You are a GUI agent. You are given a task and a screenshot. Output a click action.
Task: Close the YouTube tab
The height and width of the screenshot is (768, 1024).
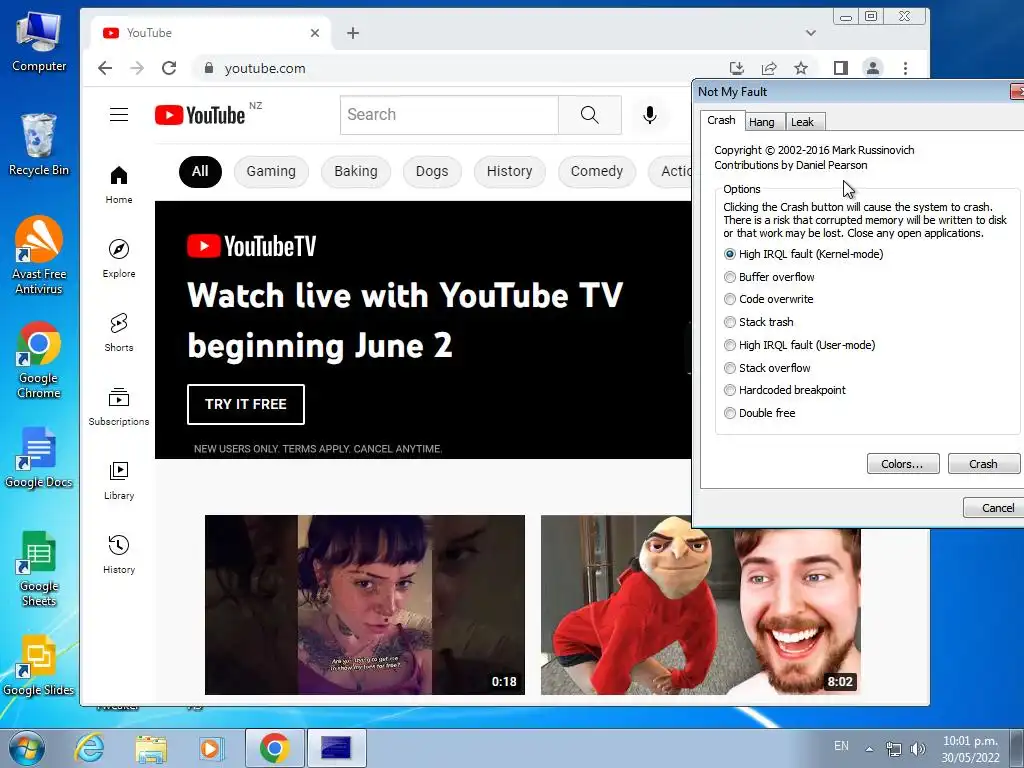point(315,33)
